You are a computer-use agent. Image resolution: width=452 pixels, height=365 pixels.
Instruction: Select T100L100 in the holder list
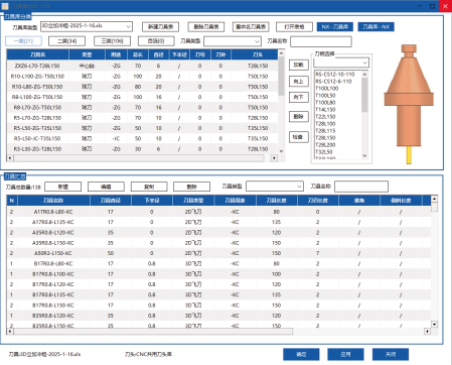point(327,88)
